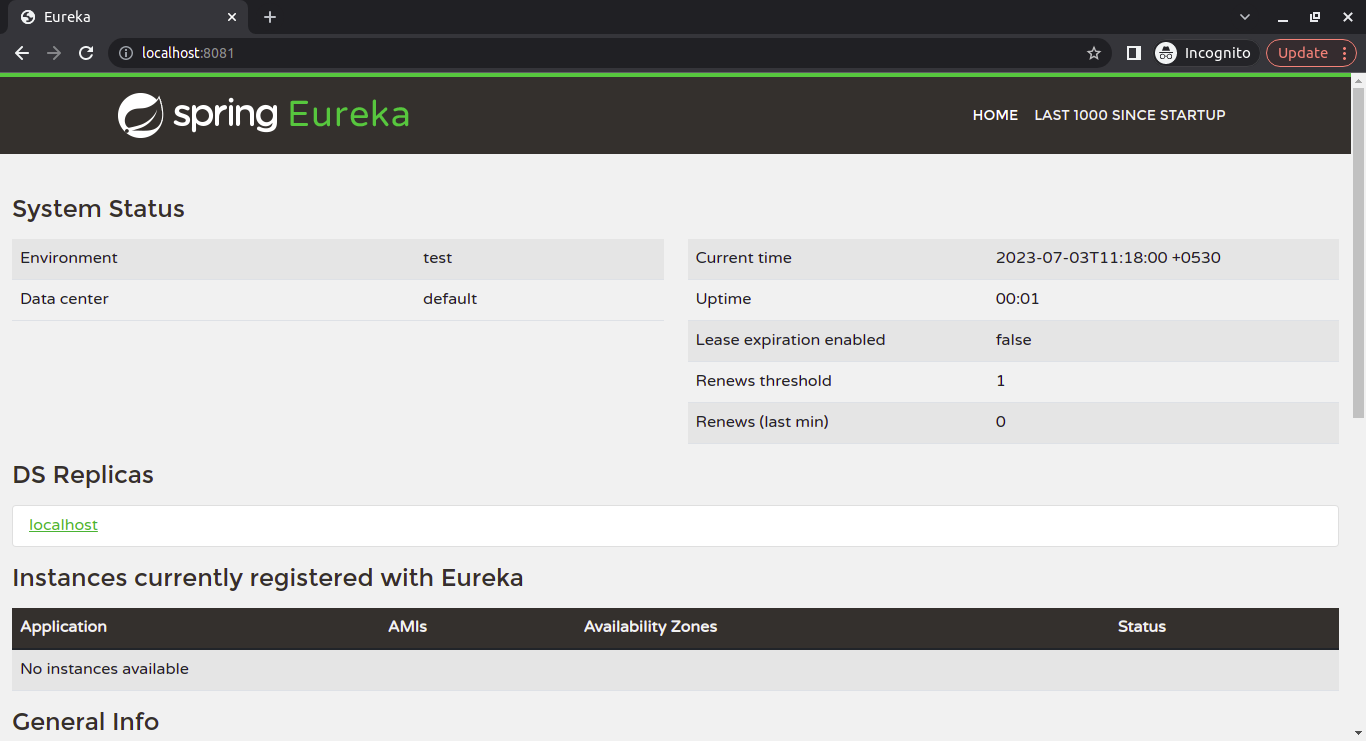
Task: Click the Spring Eureka logo
Action: [x=262, y=114]
